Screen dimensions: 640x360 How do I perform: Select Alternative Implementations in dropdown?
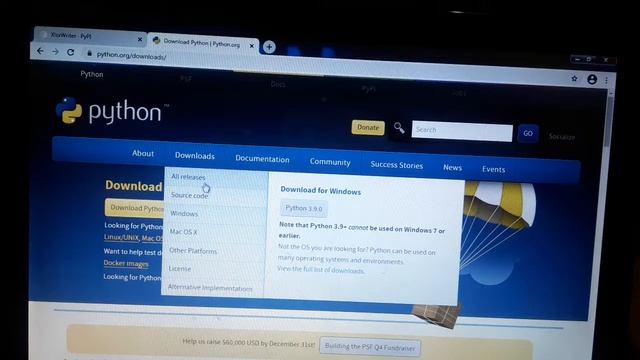tap(212, 287)
